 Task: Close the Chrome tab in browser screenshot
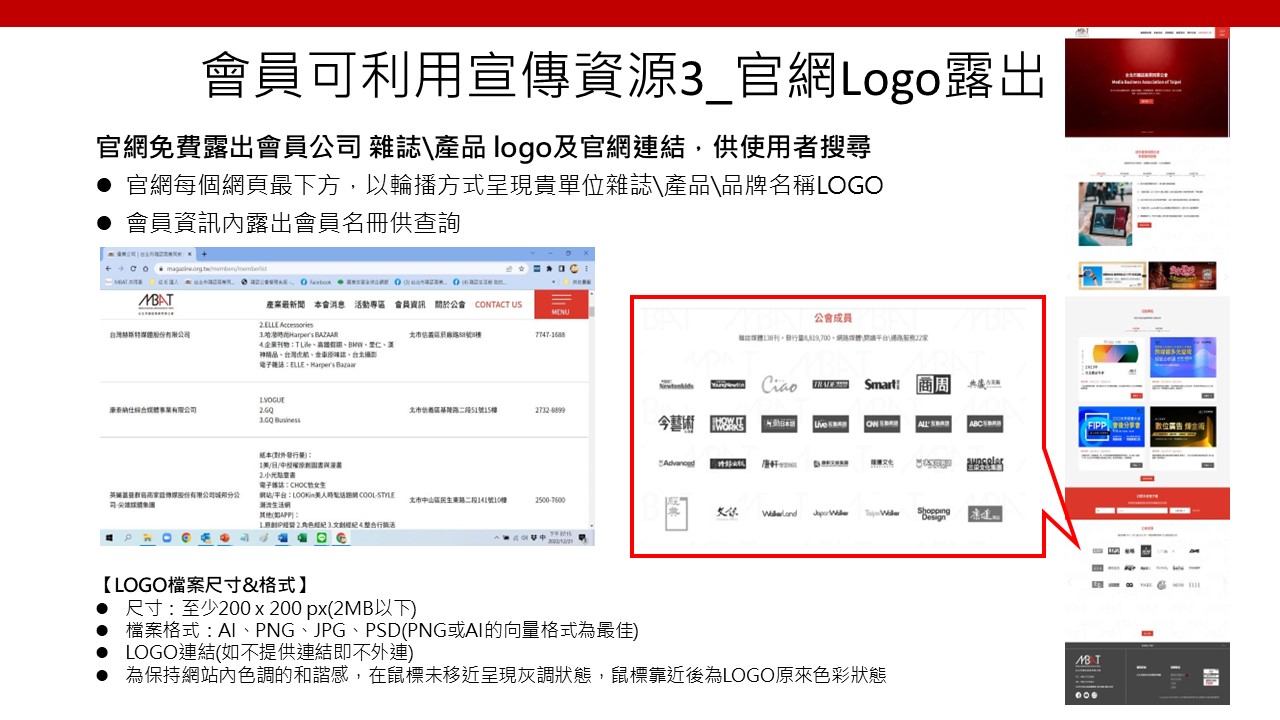pos(190,254)
